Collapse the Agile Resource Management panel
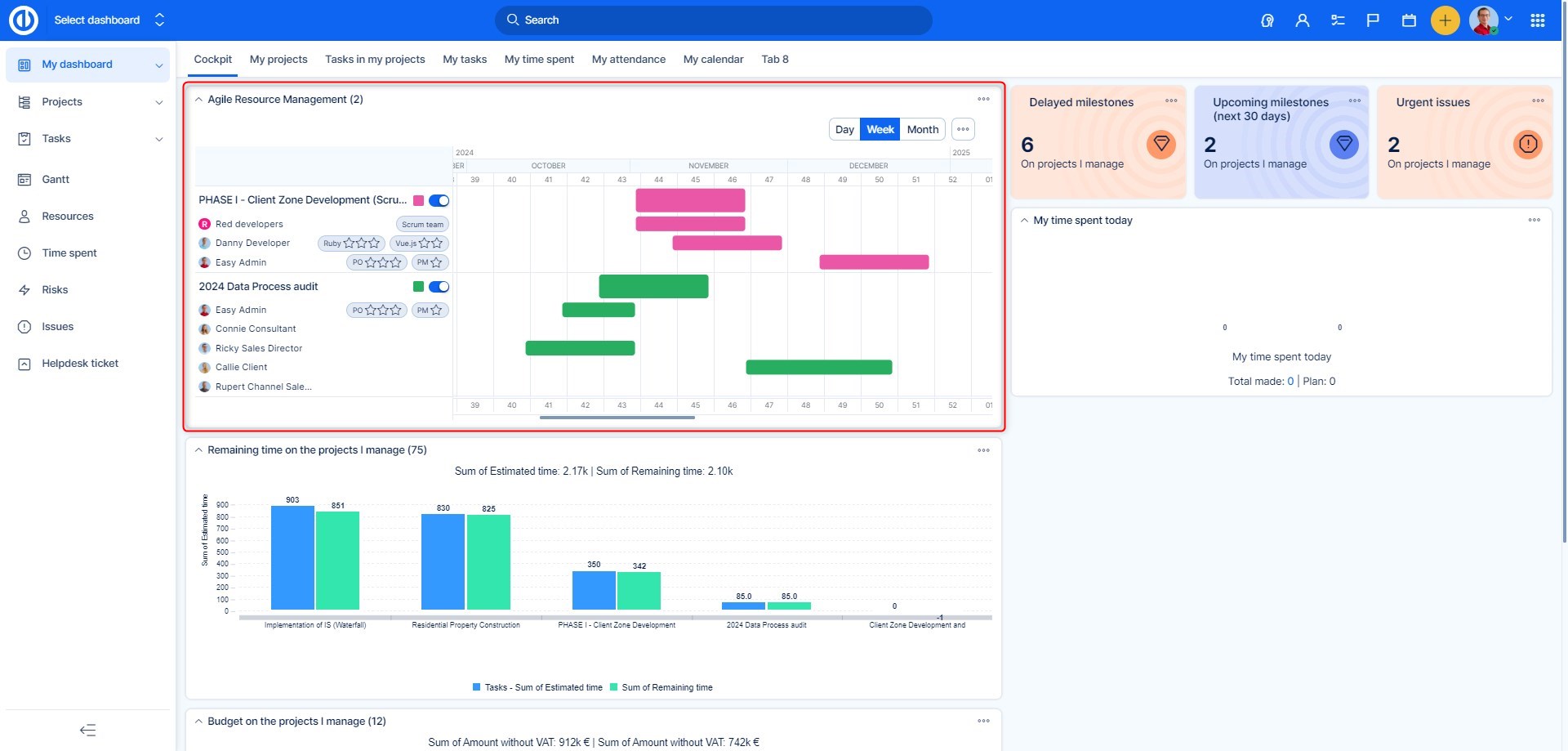The image size is (1568, 751). (x=198, y=100)
